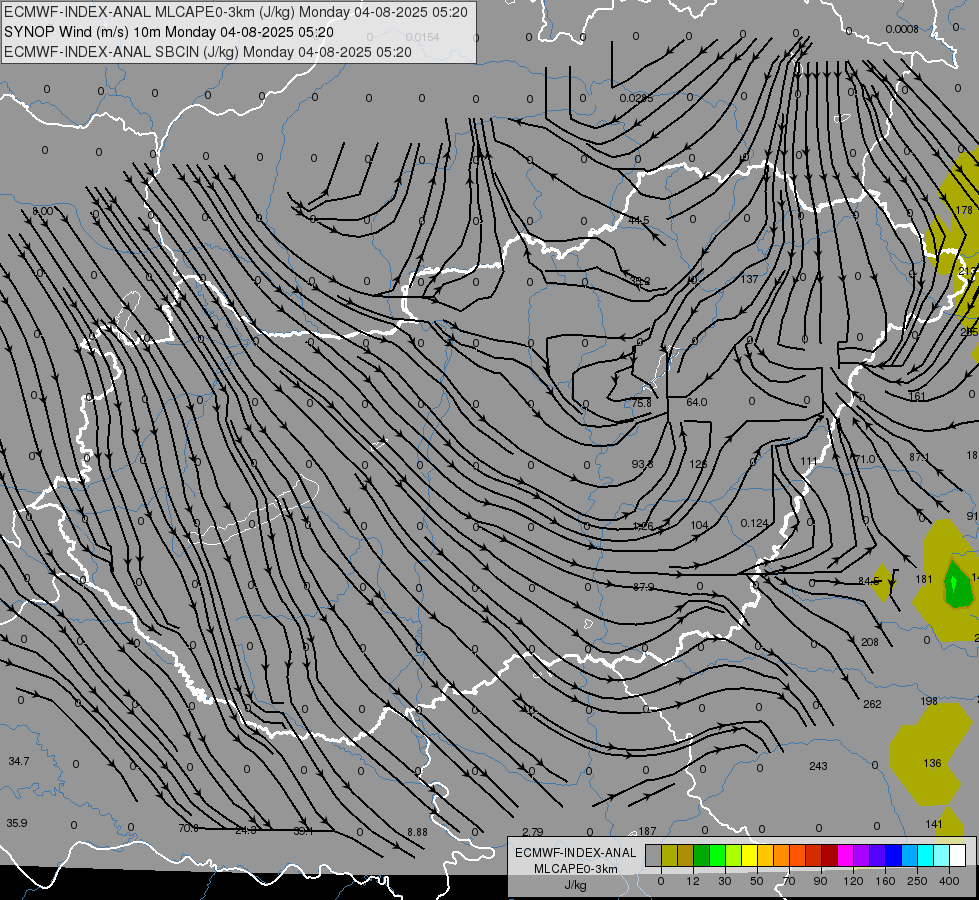Image resolution: width=979 pixels, height=900 pixels.
Task: Click the map value 243
Action: pos(818,766)
